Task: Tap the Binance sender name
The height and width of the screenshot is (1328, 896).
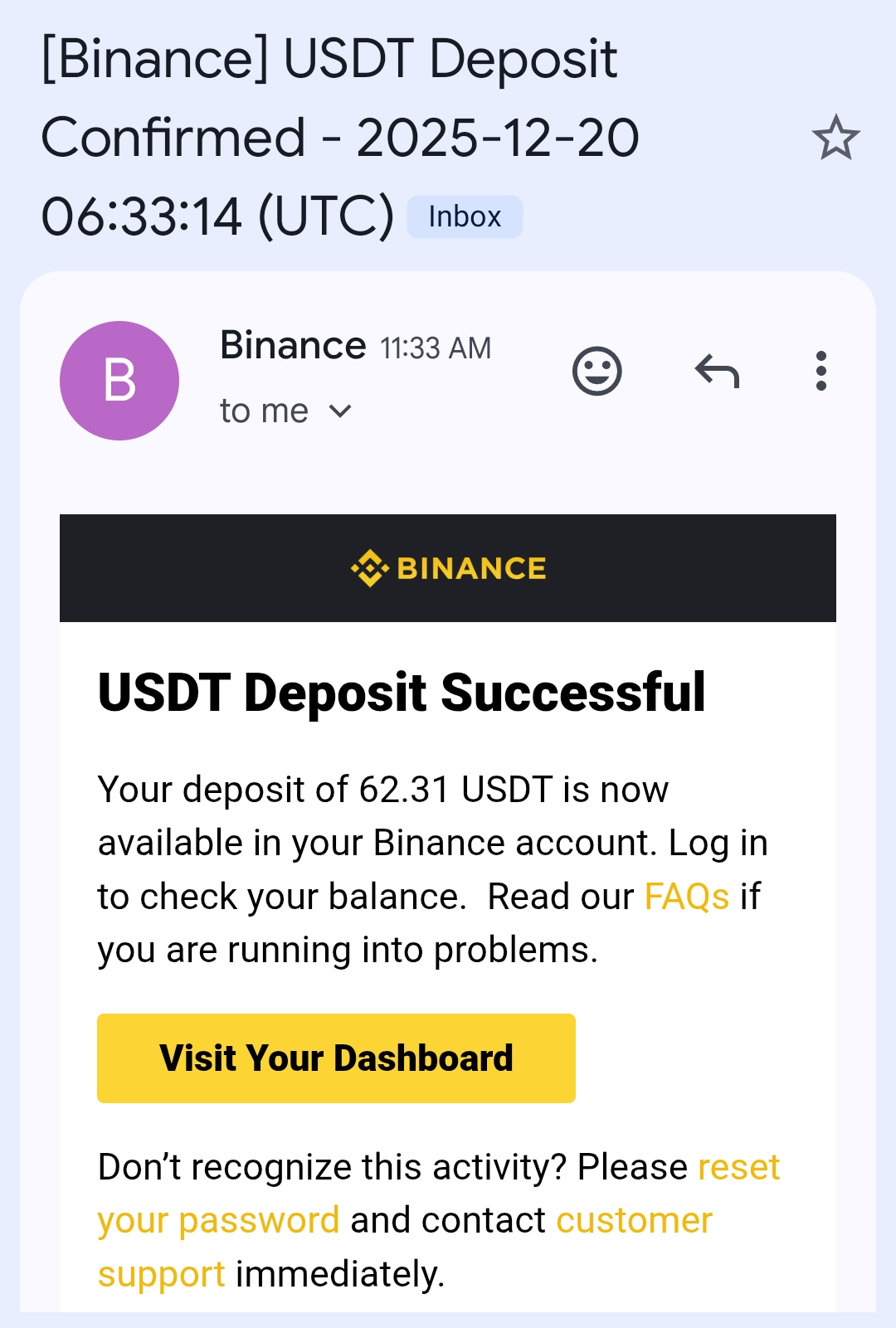Action: tap(293, 345)
